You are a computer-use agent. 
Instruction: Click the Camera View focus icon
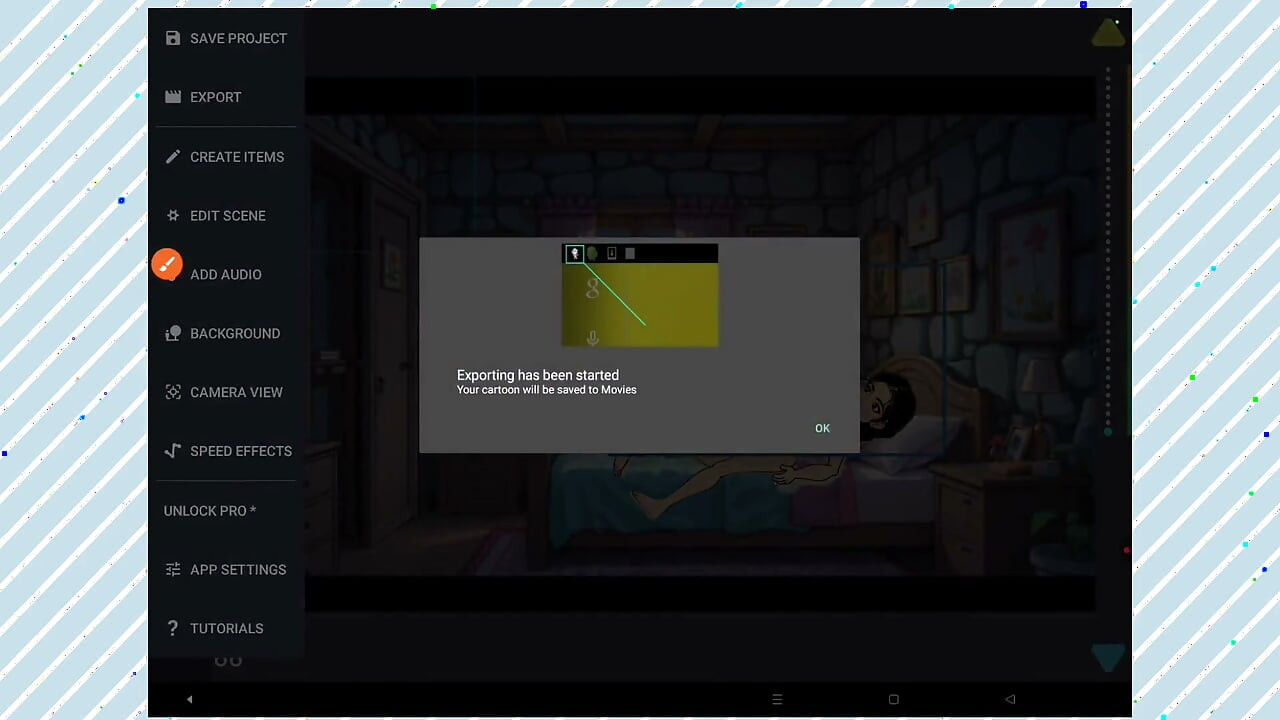[x=173, y=392]
